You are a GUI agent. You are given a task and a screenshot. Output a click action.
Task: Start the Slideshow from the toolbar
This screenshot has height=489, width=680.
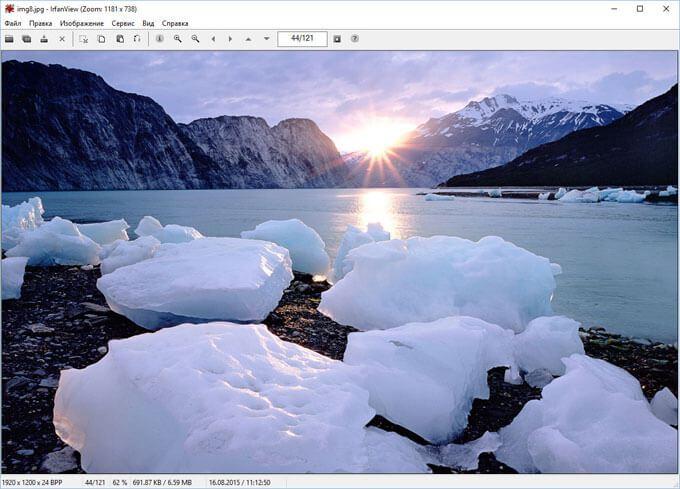27,39
